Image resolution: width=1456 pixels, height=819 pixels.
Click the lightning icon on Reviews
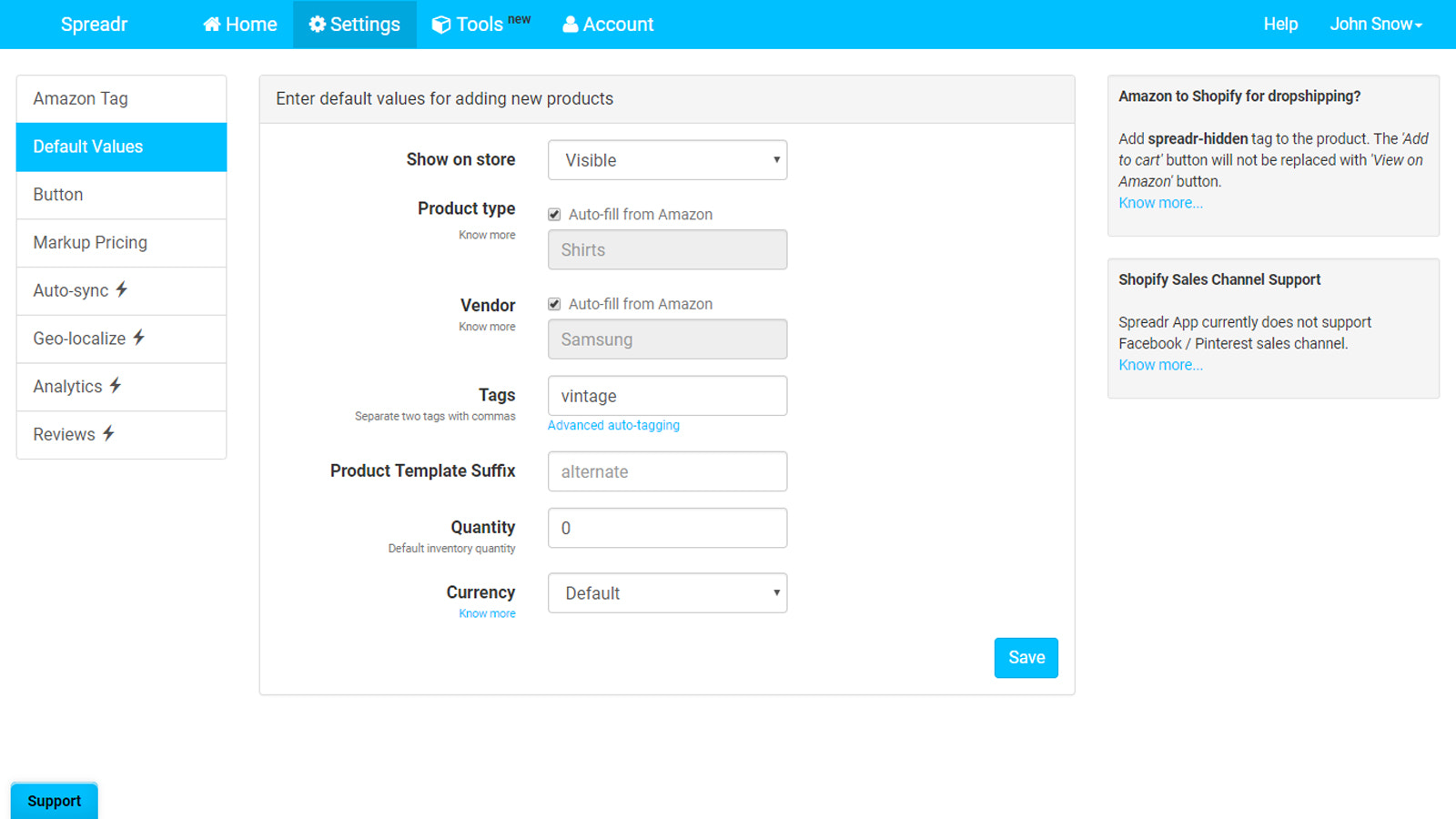109,434
